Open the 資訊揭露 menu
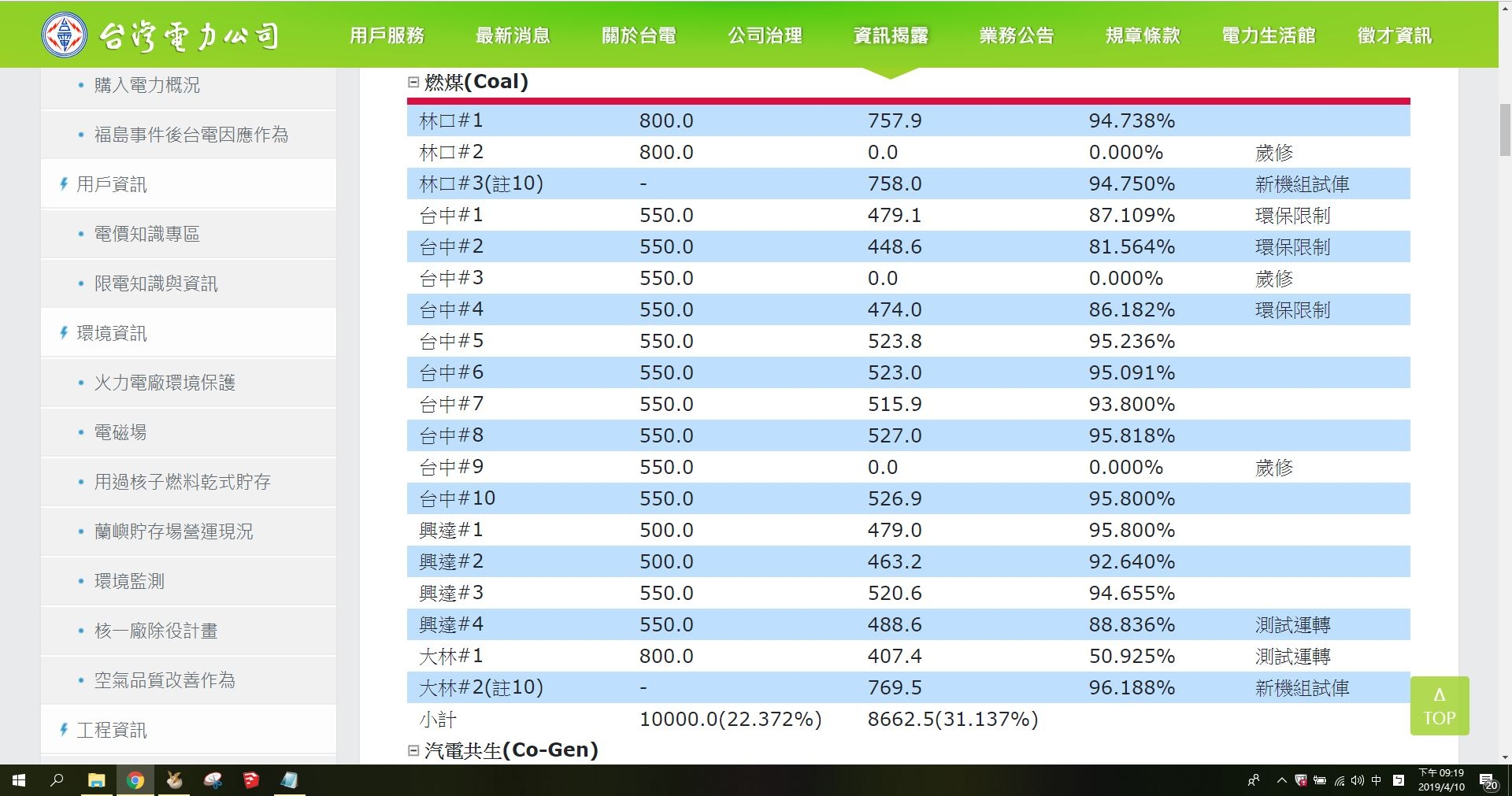 tap(891, 35)
